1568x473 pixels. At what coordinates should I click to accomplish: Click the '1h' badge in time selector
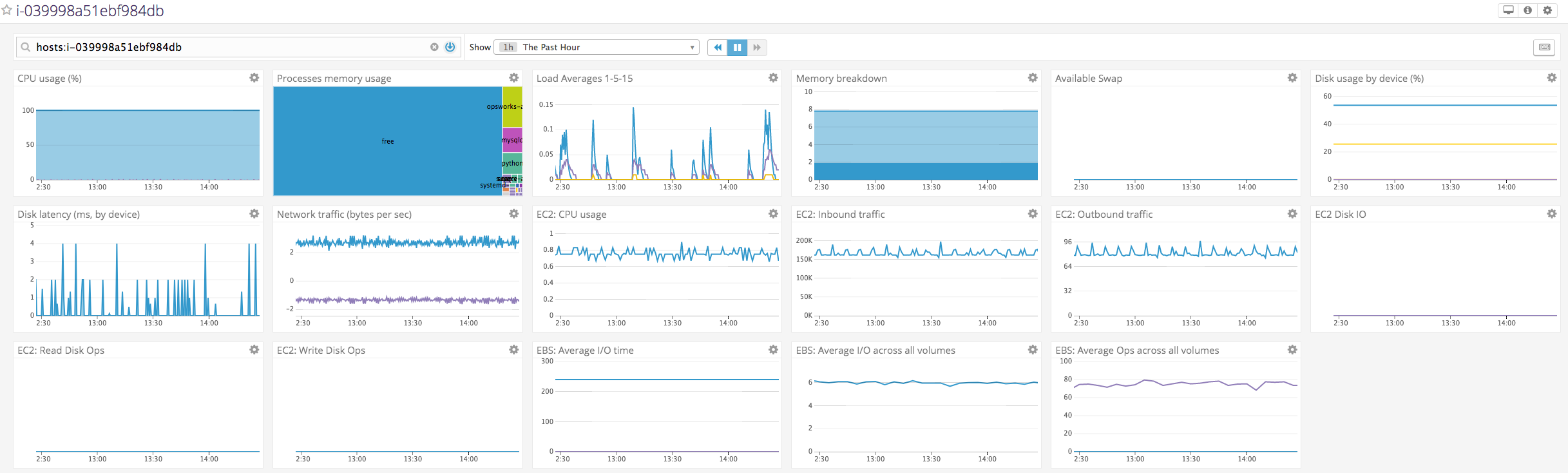point(508,47)
